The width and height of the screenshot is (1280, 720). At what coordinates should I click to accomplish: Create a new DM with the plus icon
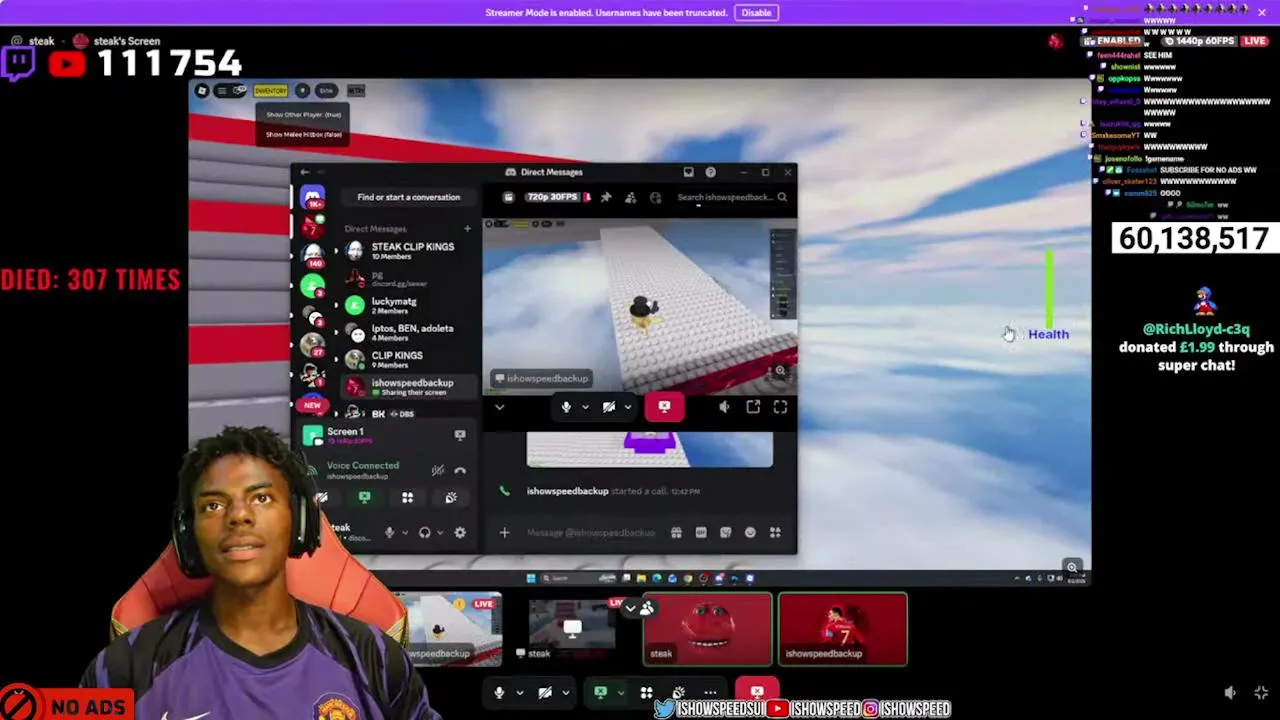tap(467, 229)
